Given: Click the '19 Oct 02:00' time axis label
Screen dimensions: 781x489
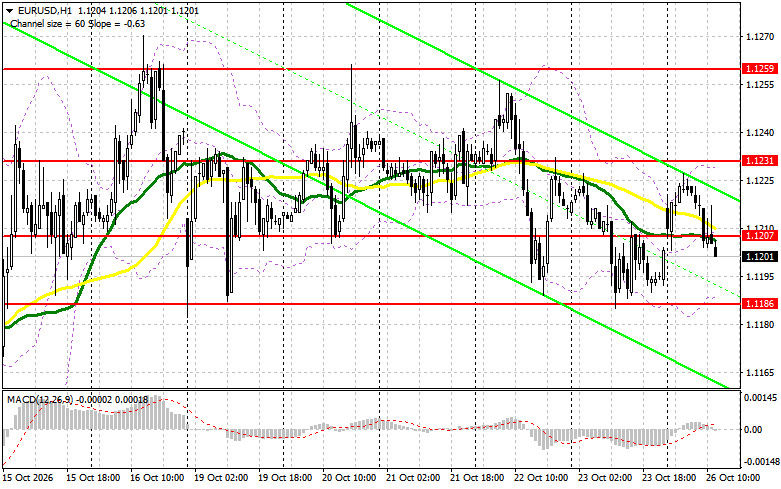Looking at the screenshot, I should coord(221,478).
